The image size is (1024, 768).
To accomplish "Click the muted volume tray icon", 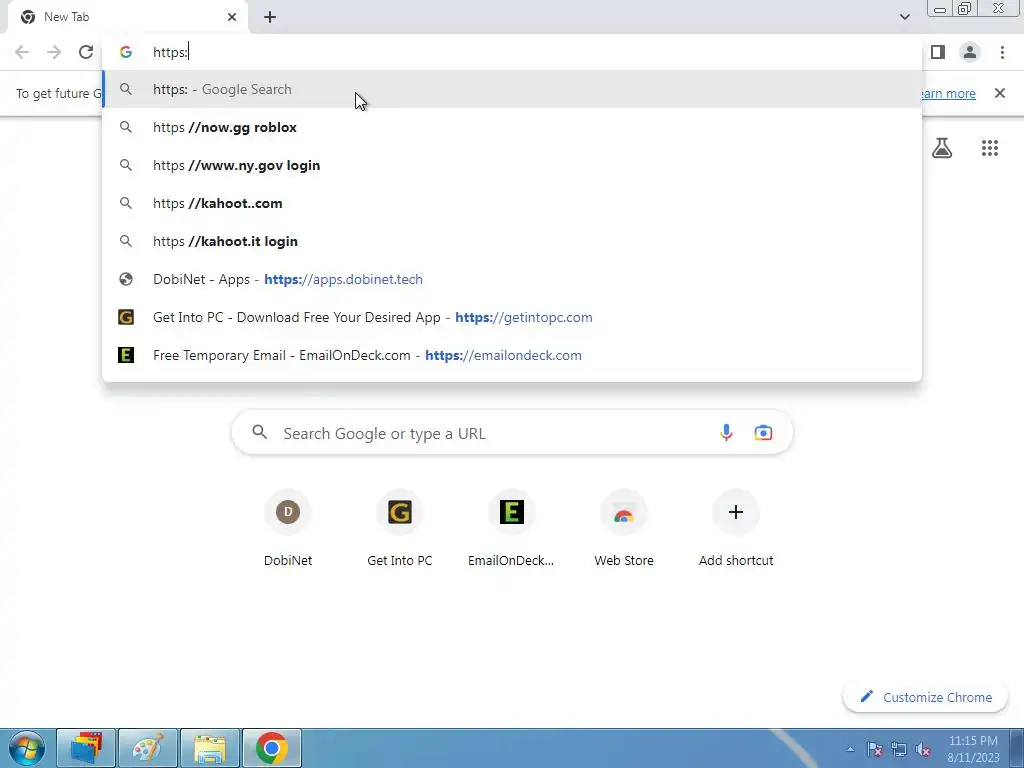I will [923, 750].
